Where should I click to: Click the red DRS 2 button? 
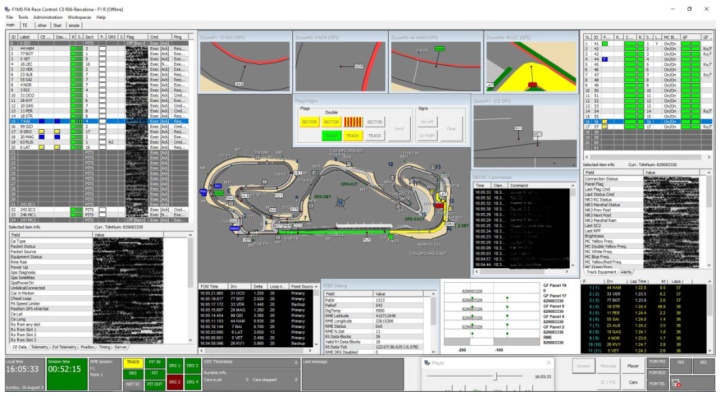pos(174,382)
